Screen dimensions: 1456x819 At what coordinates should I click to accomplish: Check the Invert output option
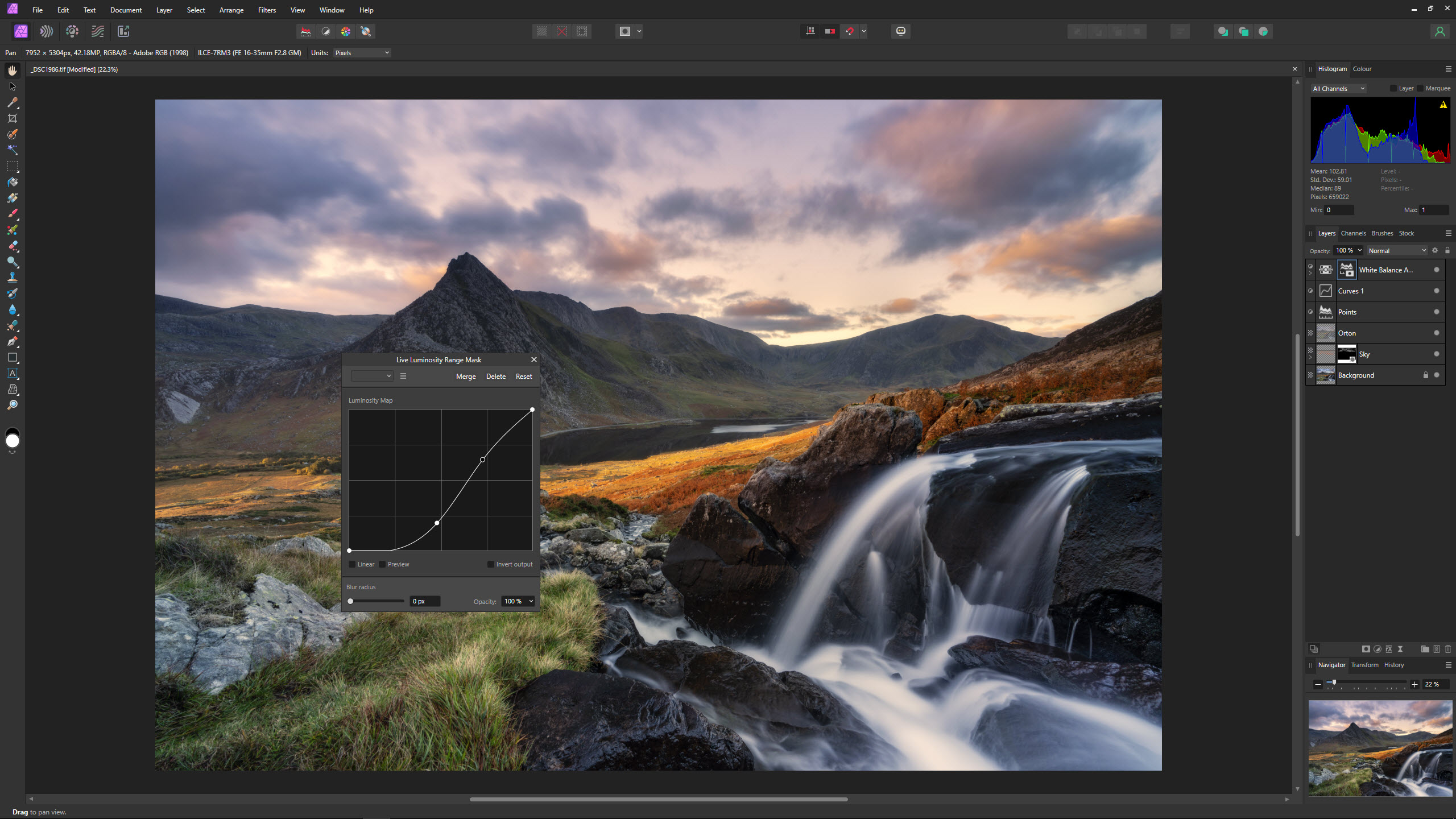[x=491, y=564]
